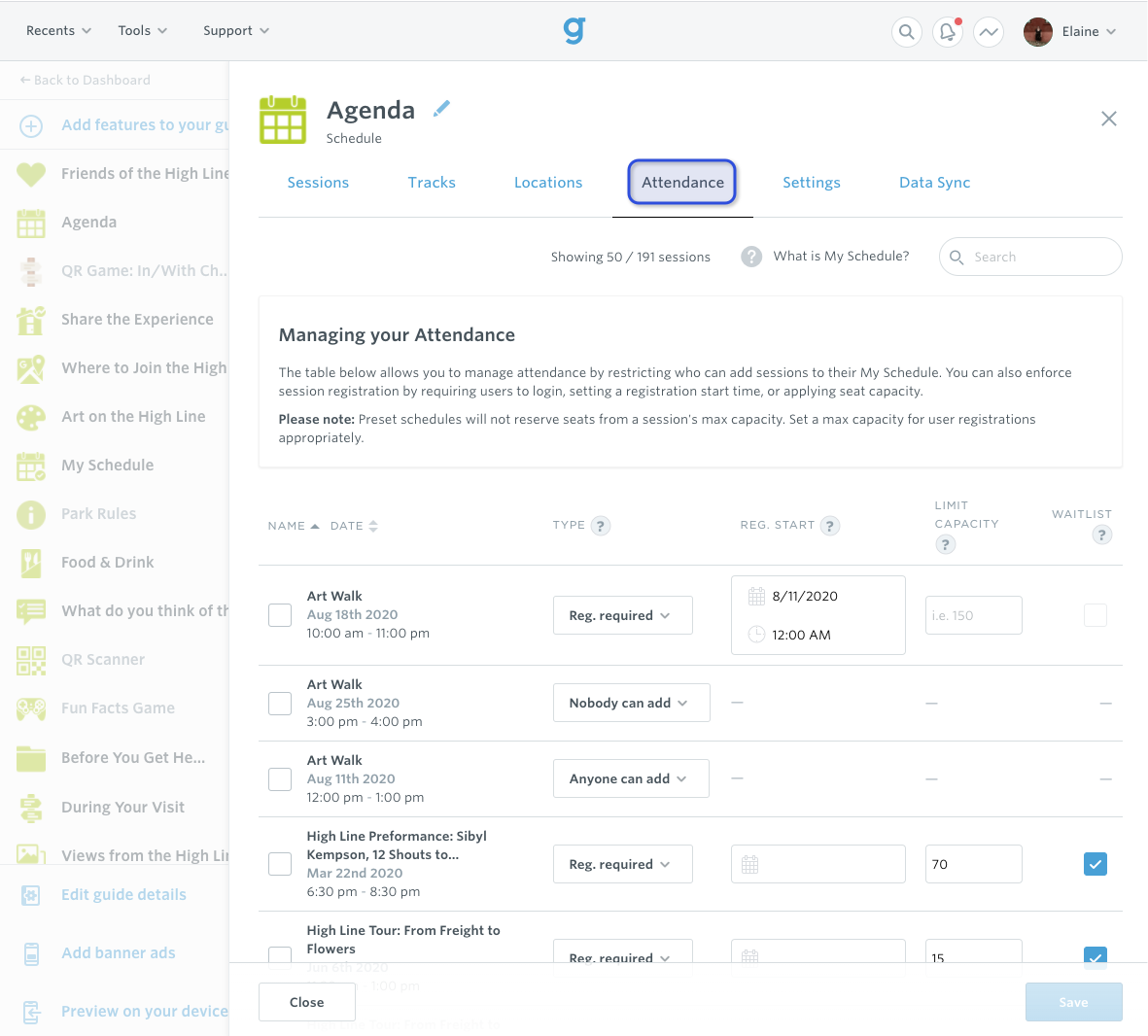
Task: Open global search with the magnifying glass icon
Action: (x=906, y=31)
